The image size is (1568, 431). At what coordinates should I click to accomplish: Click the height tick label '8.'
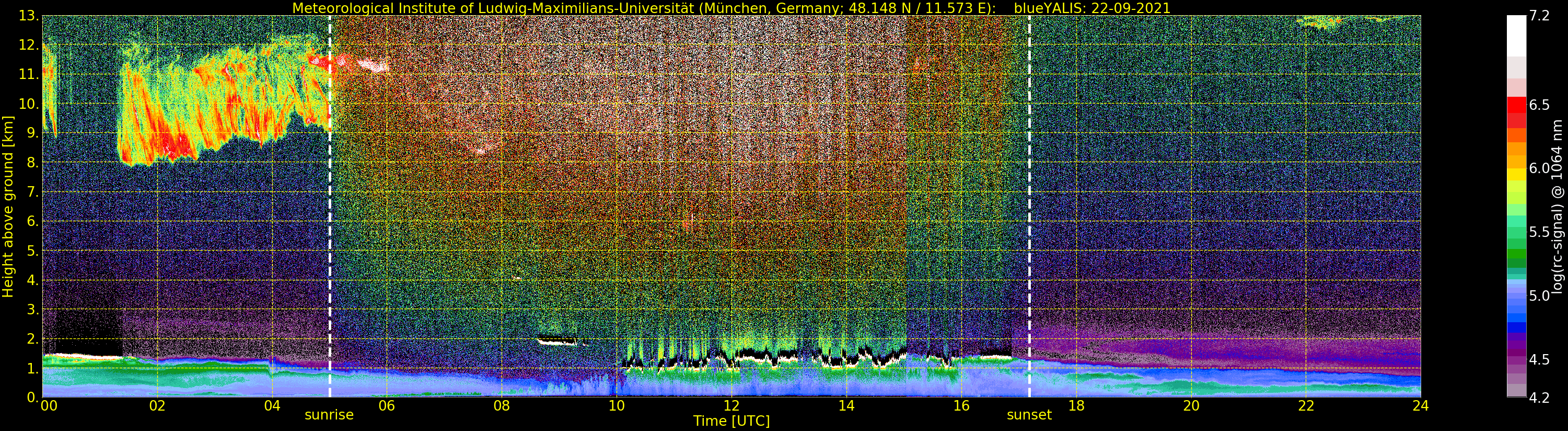(x=33, y=163)
